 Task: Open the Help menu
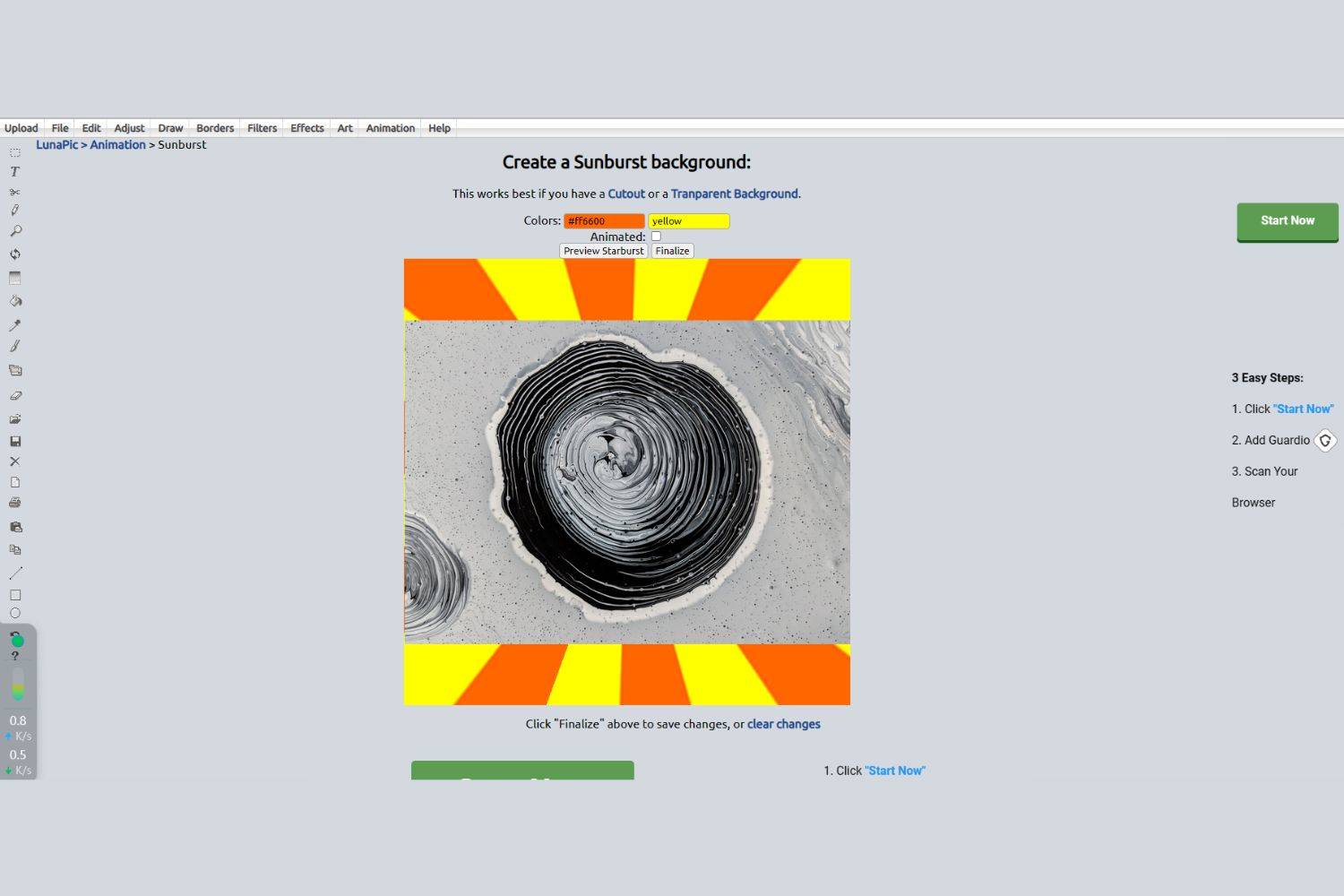[439, 128]
